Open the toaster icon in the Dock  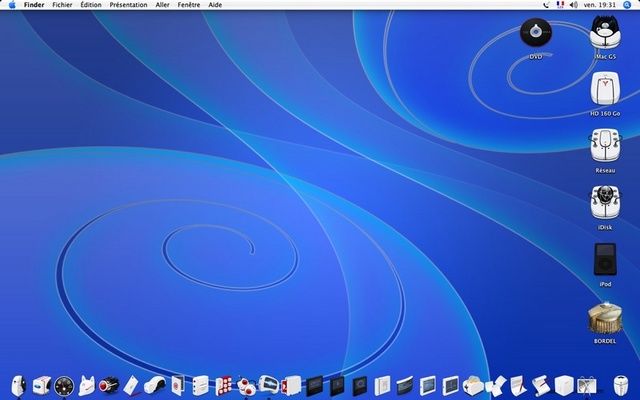(x=473, y=386)
